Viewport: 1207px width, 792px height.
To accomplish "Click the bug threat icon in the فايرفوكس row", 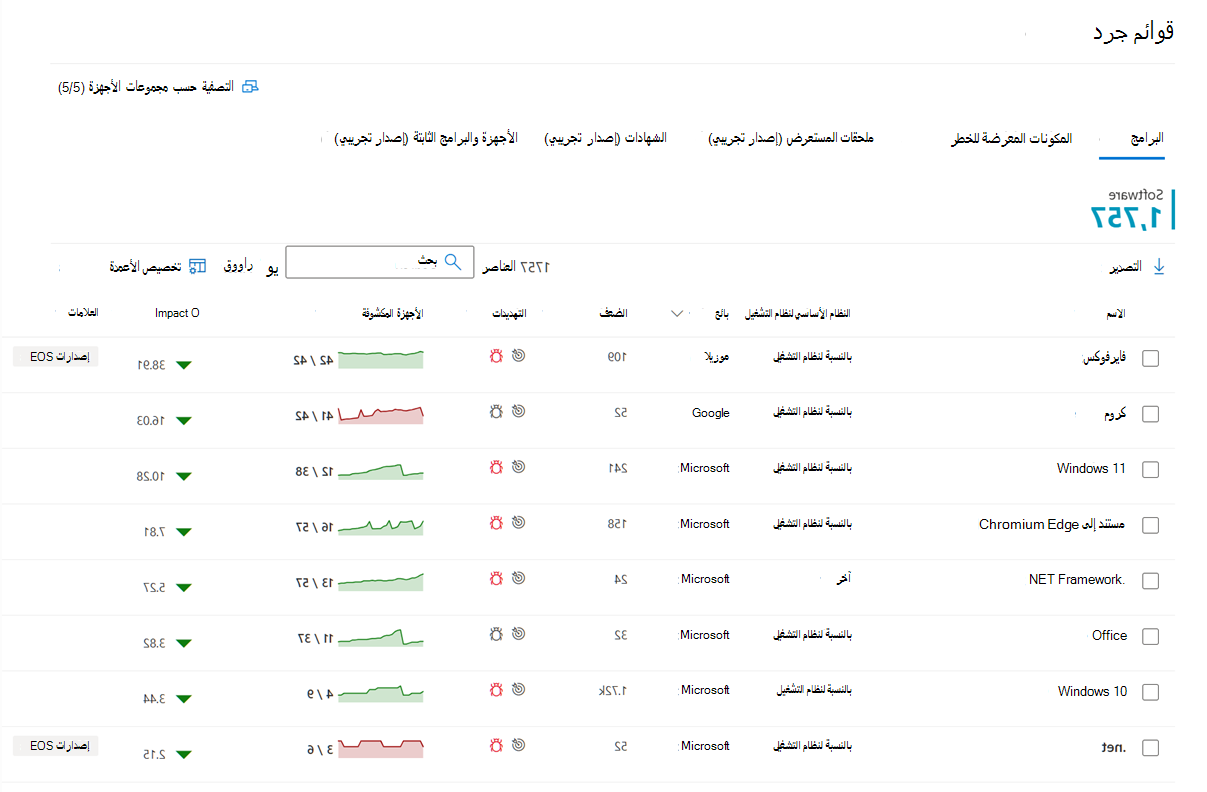I will click(x=496, y=355).
